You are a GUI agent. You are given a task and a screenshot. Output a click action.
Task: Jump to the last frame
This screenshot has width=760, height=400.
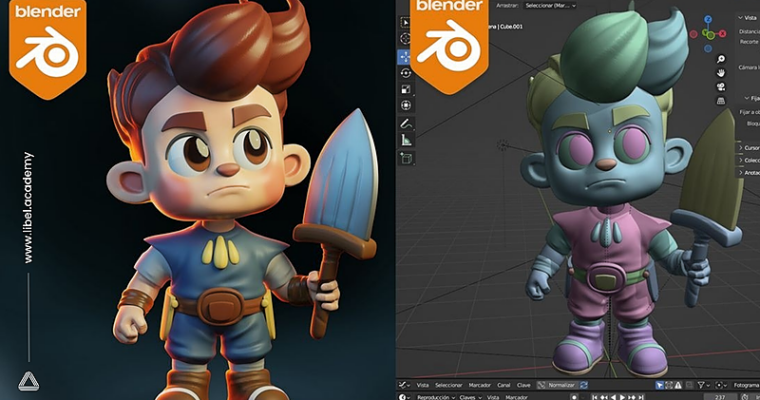[641, 397]
